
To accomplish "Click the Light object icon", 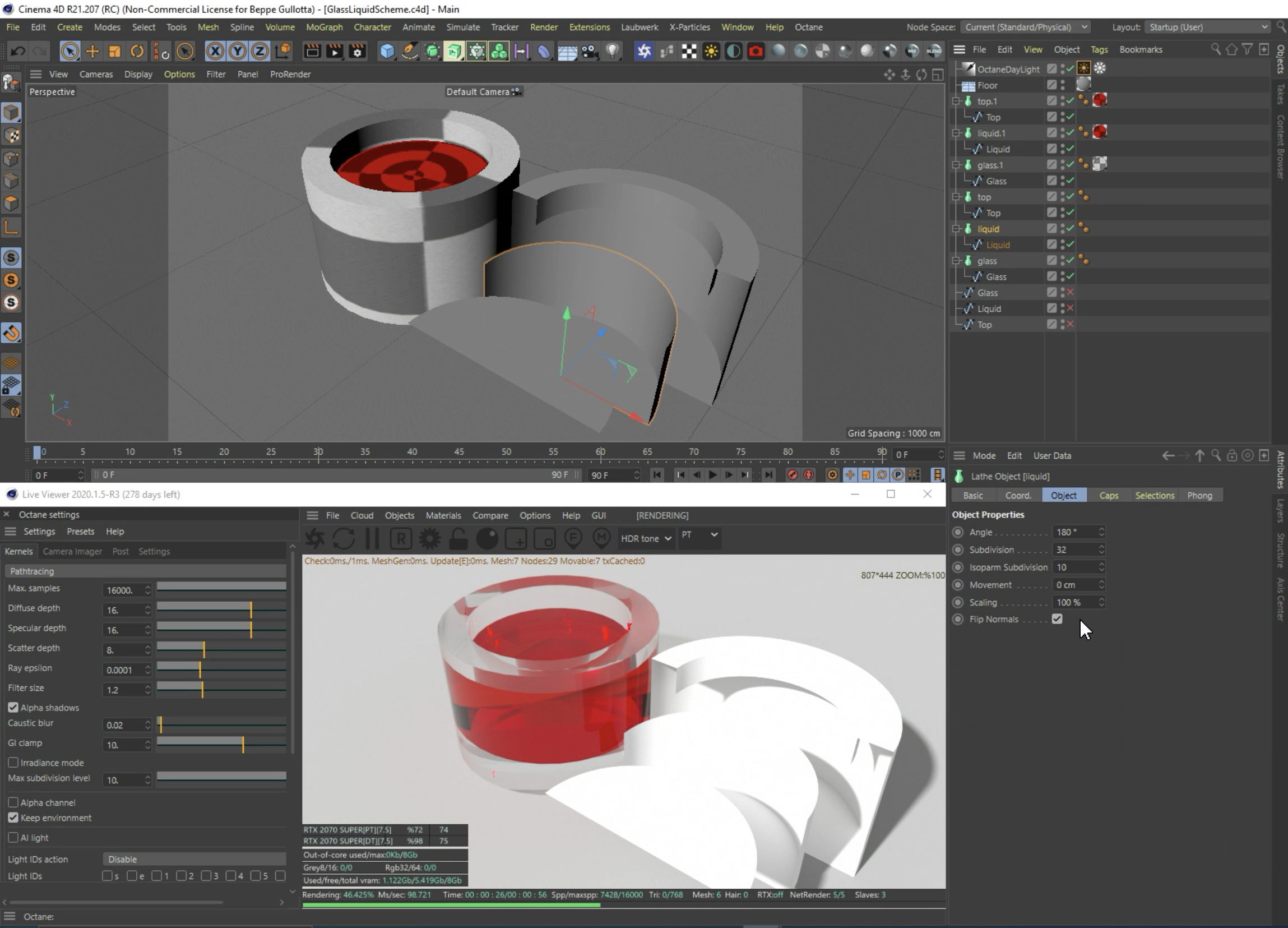I will (612, 51).
